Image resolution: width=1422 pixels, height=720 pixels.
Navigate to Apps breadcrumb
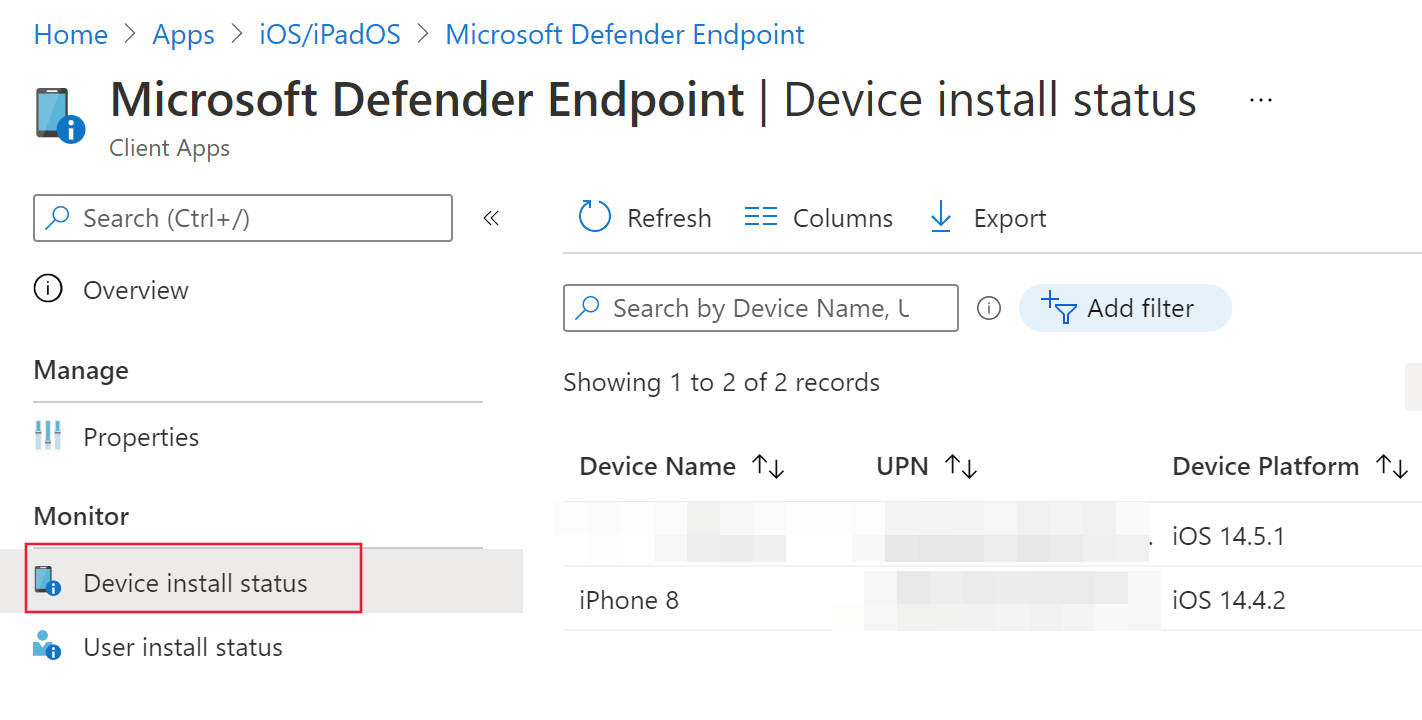pyautogui.click(x=183, y=34)
